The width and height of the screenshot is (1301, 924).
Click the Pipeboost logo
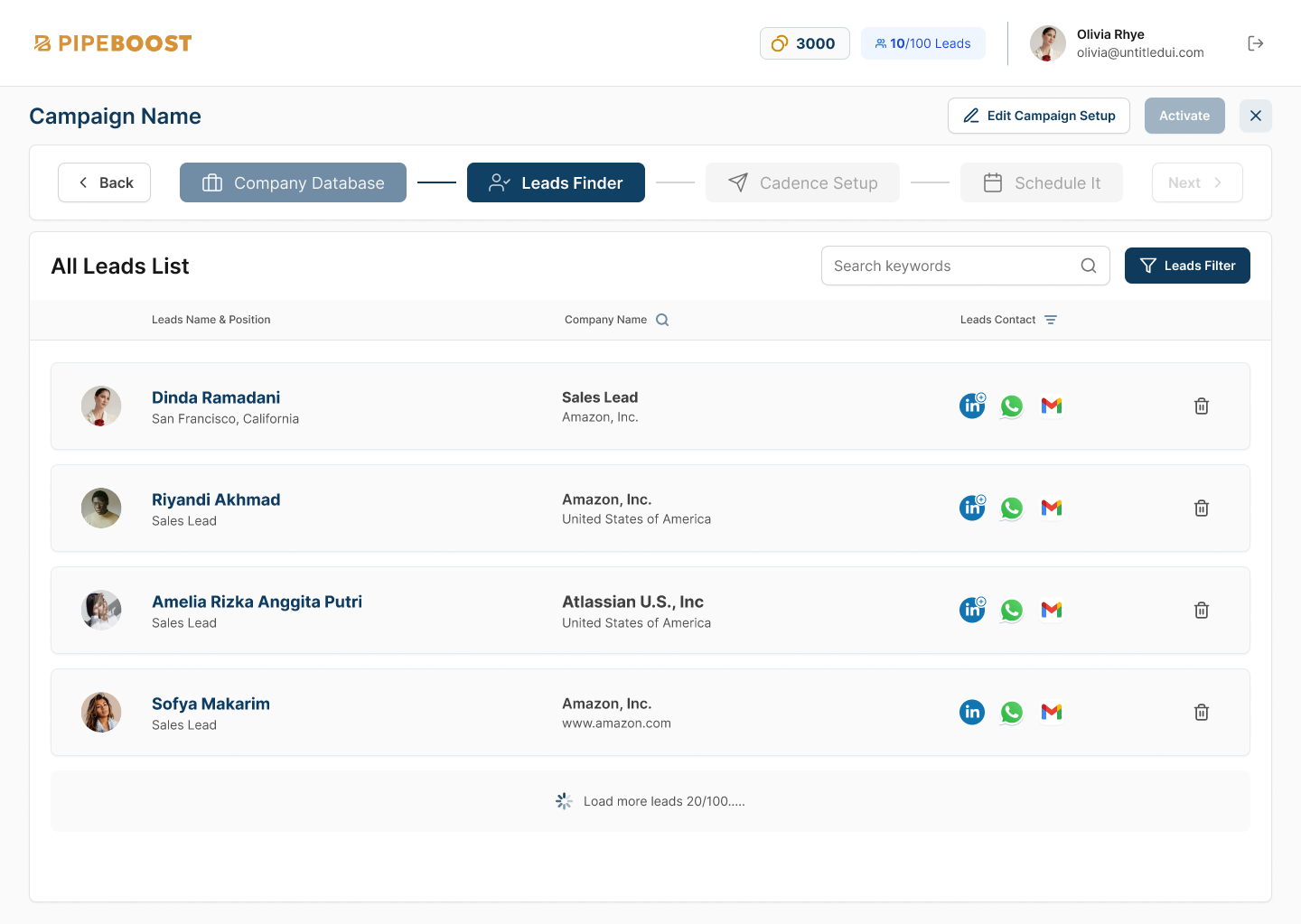[113, 43]
